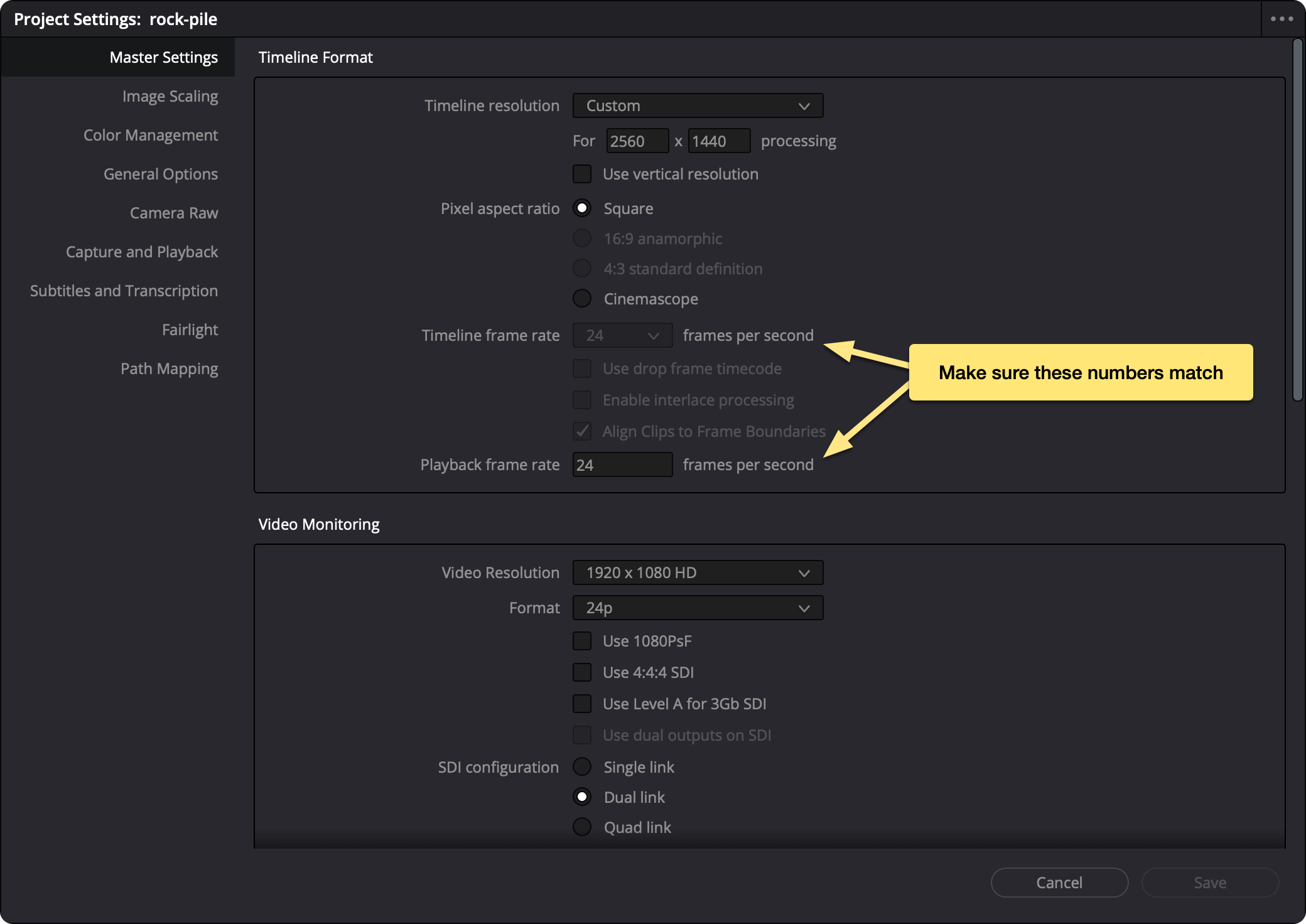Check Use Level A for 3Gb SDI

(x=582, y=704)
